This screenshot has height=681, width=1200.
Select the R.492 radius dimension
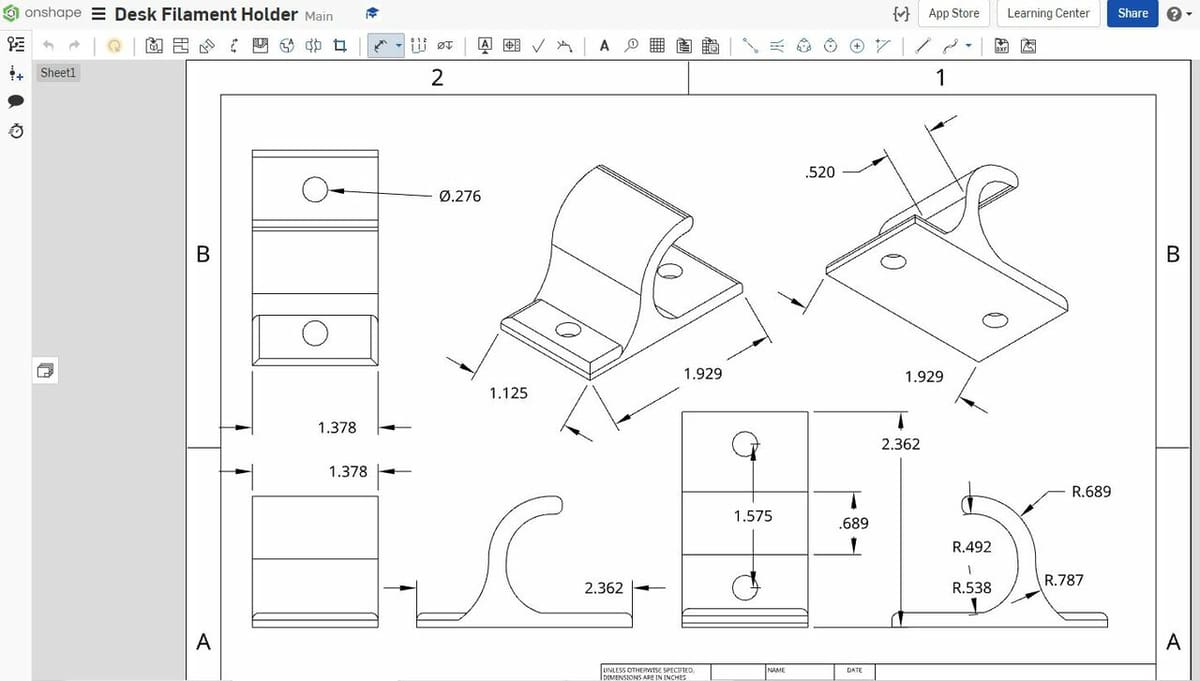tap(972, 547)
